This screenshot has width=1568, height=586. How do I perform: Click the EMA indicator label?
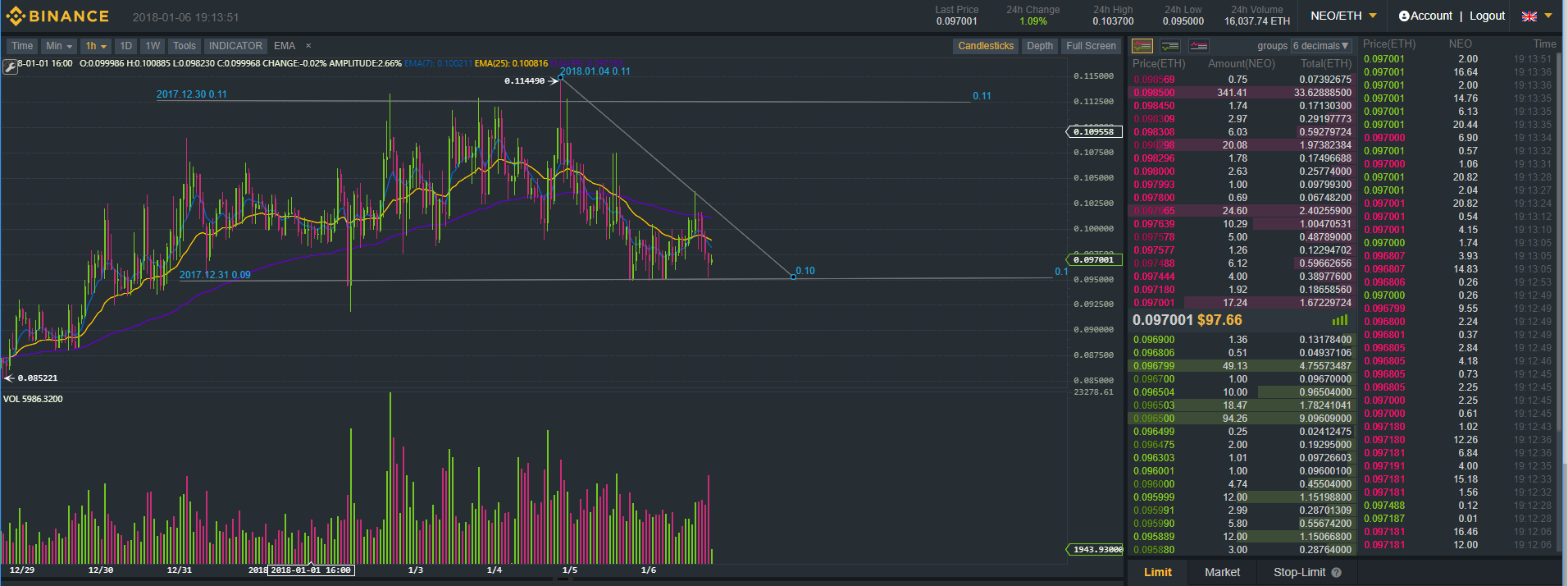pos(285,46)
